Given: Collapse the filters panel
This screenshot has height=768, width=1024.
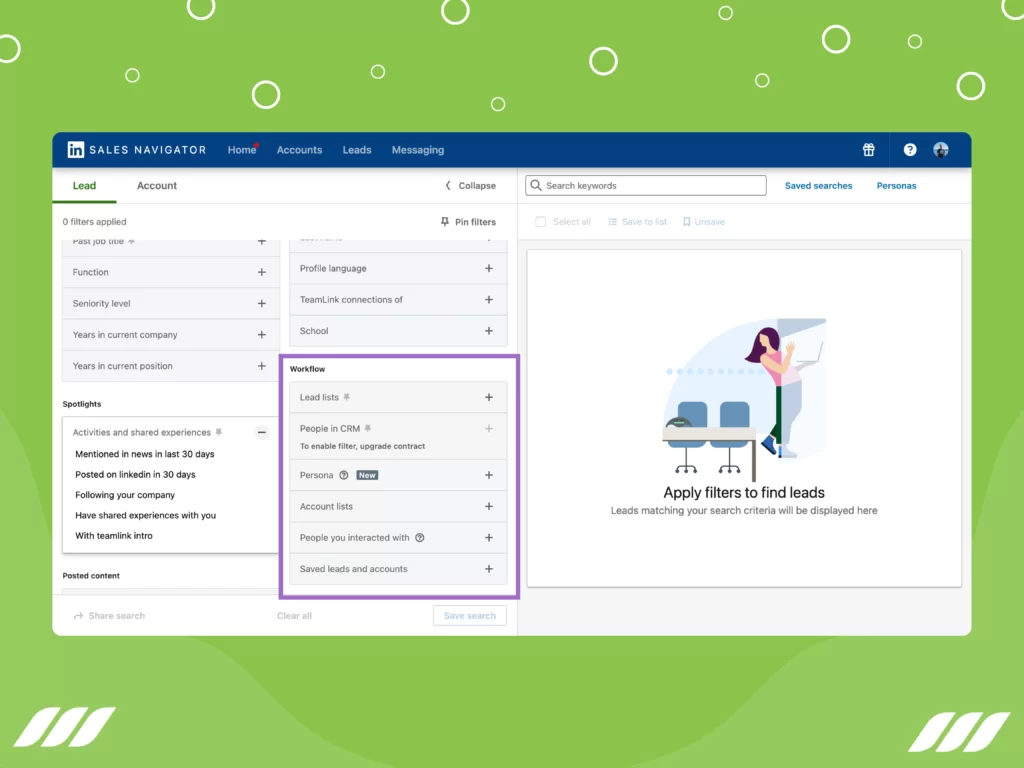Looking at the screenshot, I should (x=469, y=185).
